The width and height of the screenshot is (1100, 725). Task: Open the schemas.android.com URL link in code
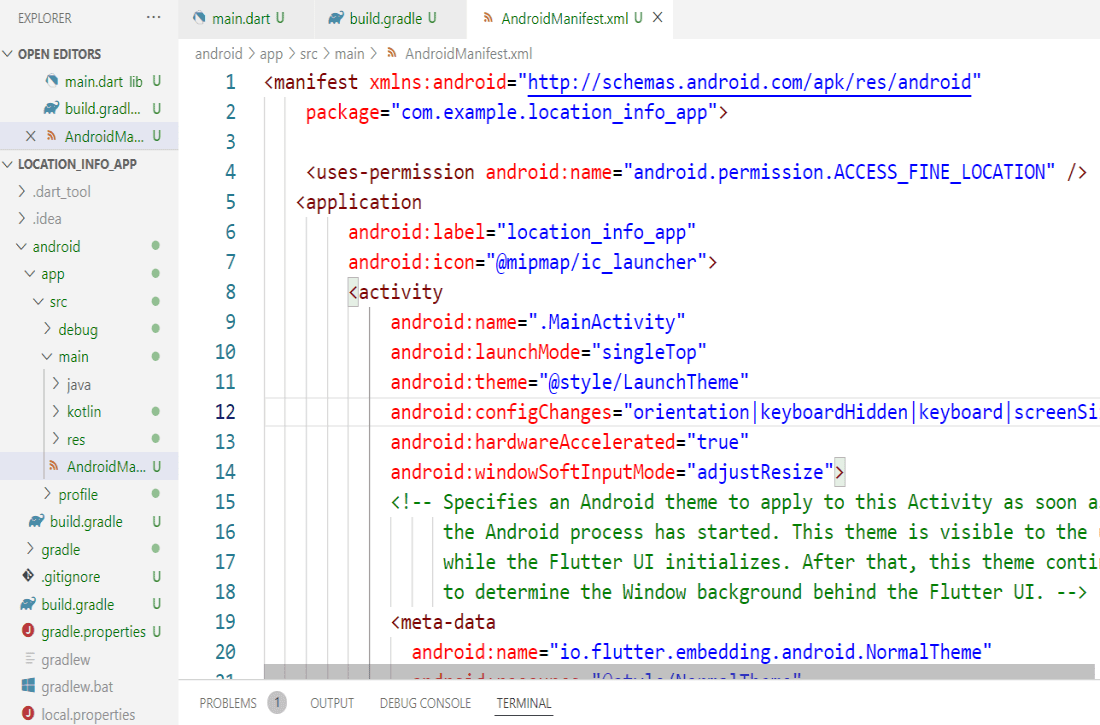click(x=749, y=82)
